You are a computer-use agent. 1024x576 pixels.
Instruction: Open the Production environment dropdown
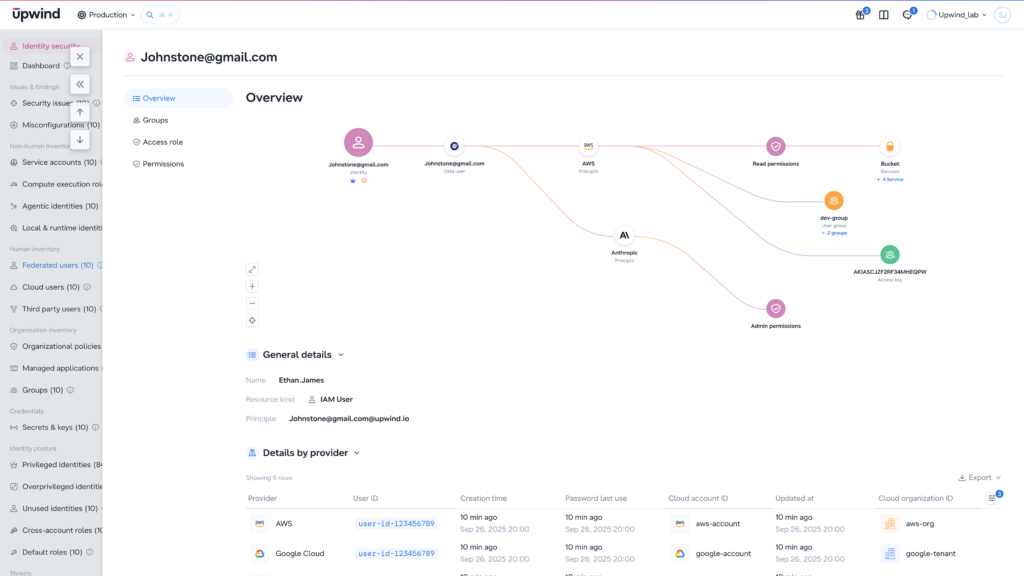106,14
